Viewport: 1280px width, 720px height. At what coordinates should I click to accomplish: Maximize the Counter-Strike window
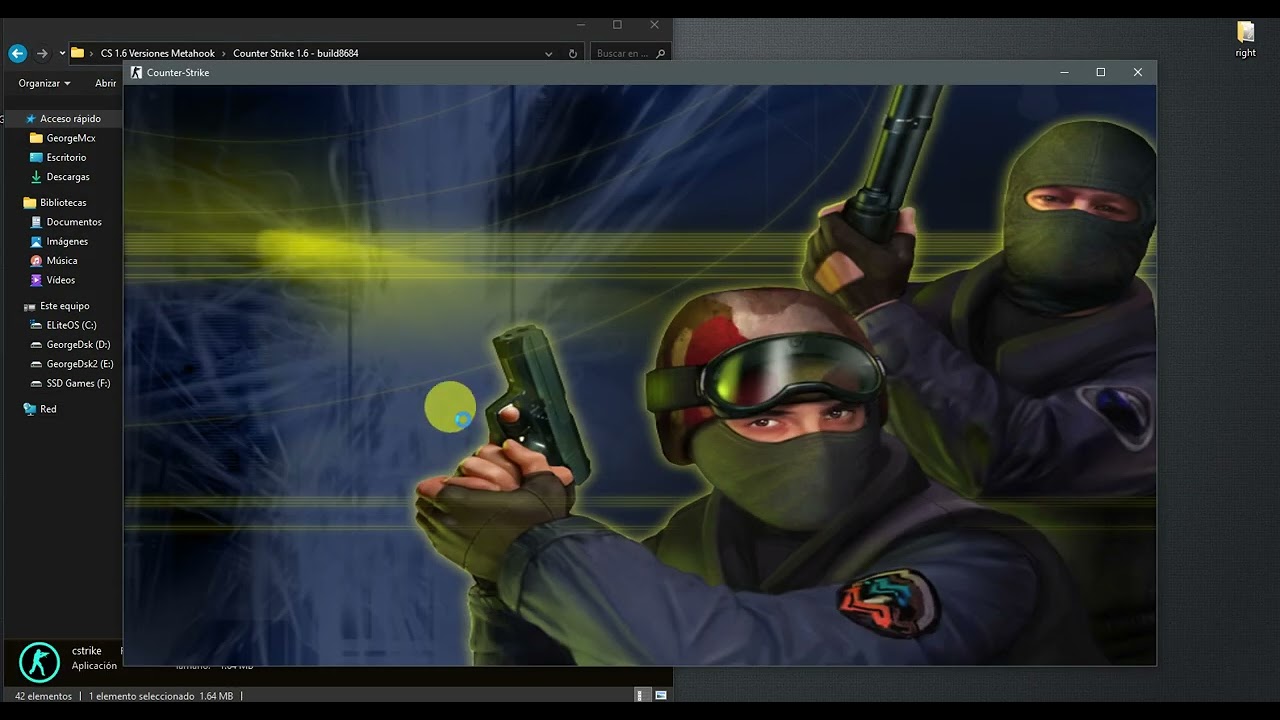[1101, 72]
